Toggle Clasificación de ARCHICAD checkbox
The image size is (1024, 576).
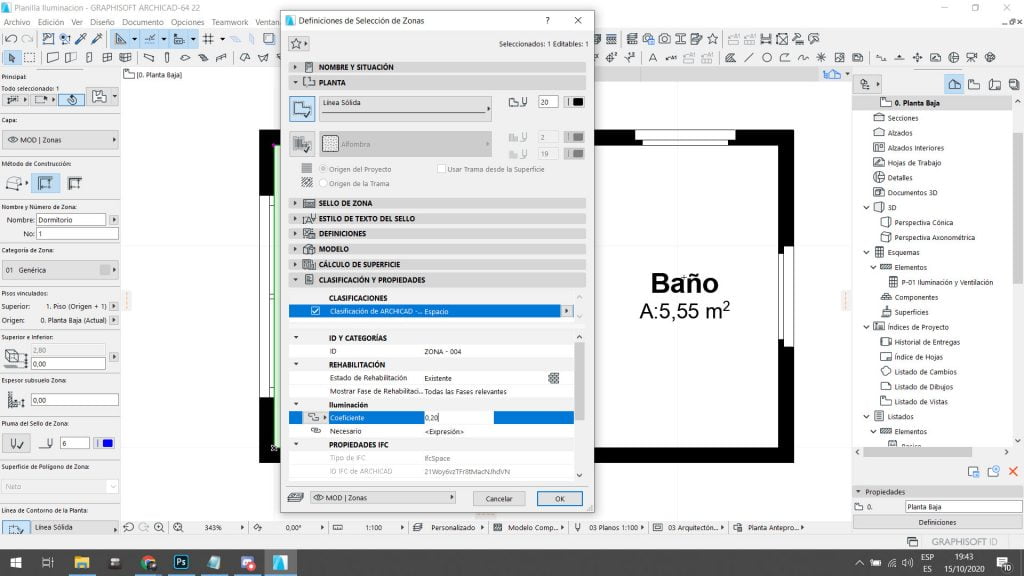coord(316,311)
